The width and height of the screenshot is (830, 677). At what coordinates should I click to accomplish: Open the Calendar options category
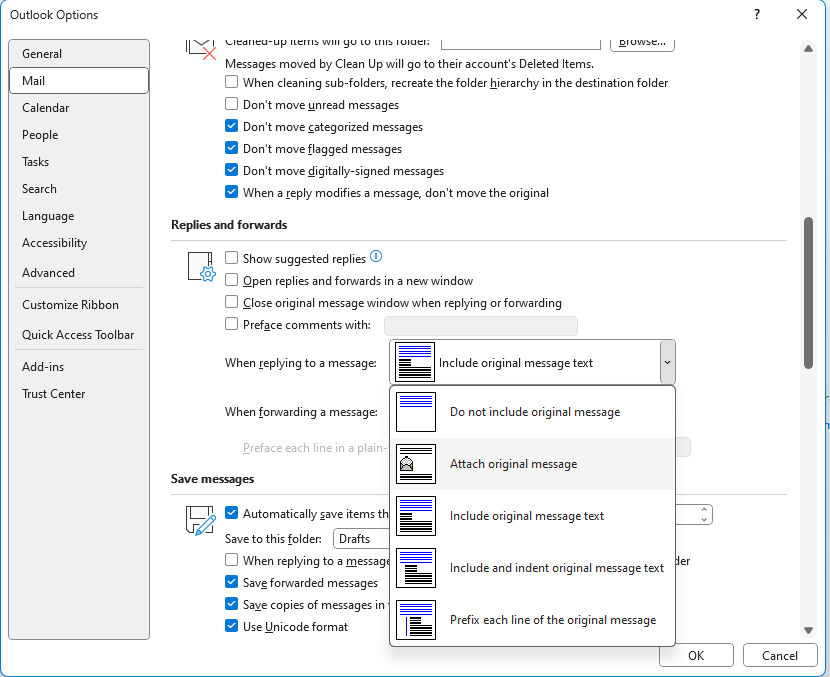coord(79,108)
